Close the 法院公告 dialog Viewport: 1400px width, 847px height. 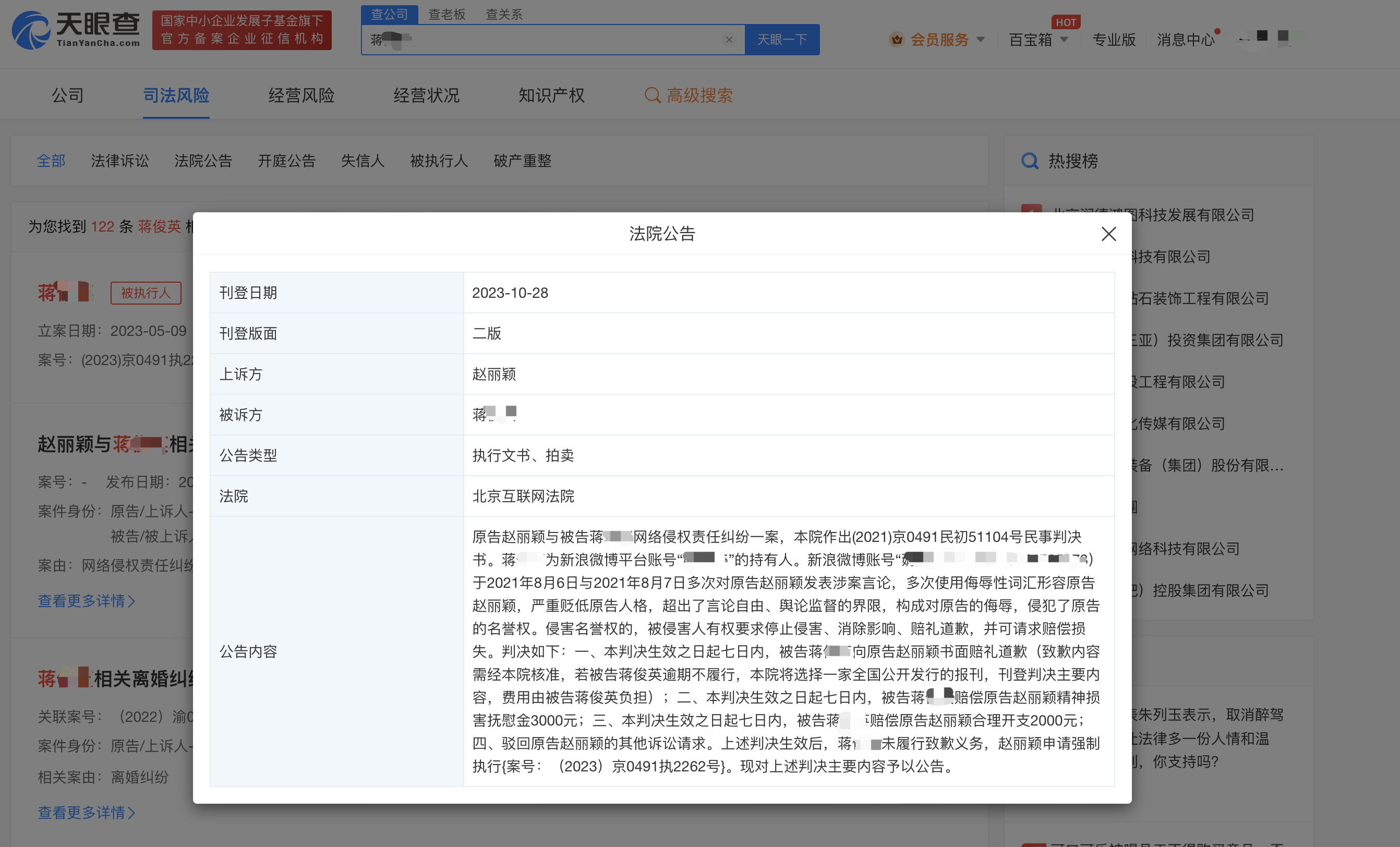[1108, 234]
